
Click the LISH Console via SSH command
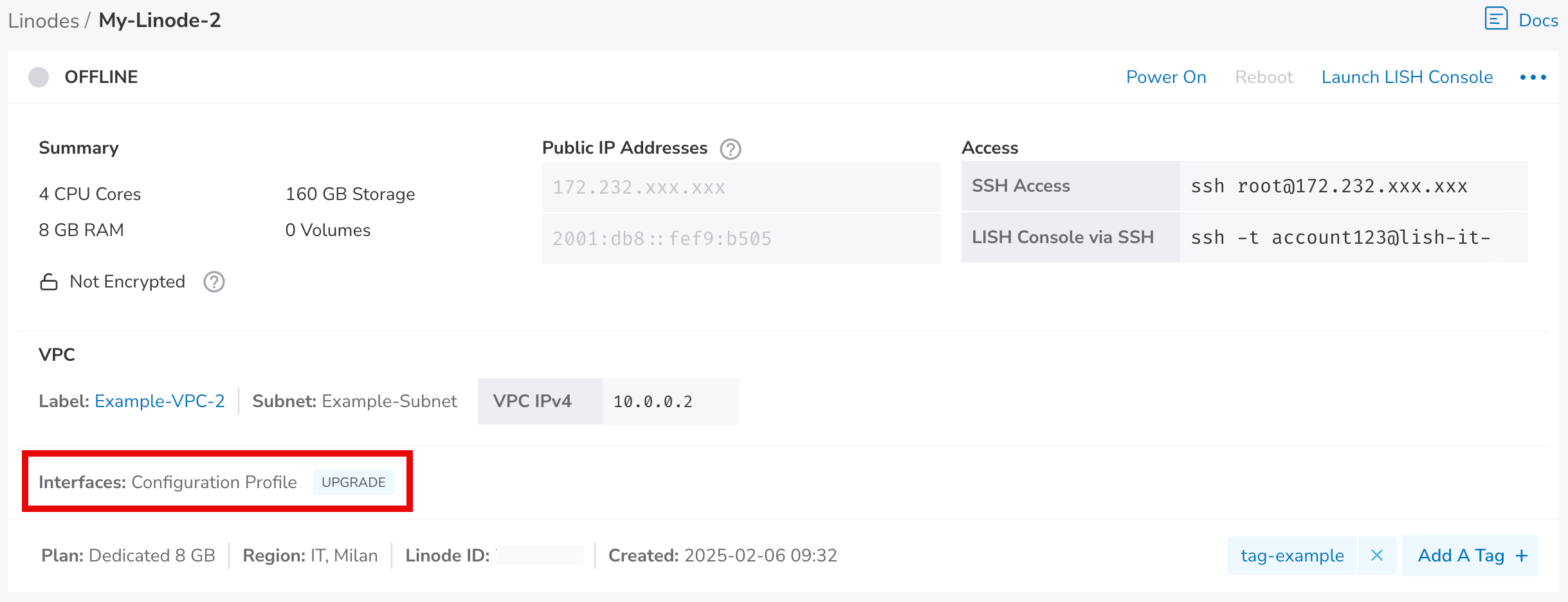(1340, 238)
